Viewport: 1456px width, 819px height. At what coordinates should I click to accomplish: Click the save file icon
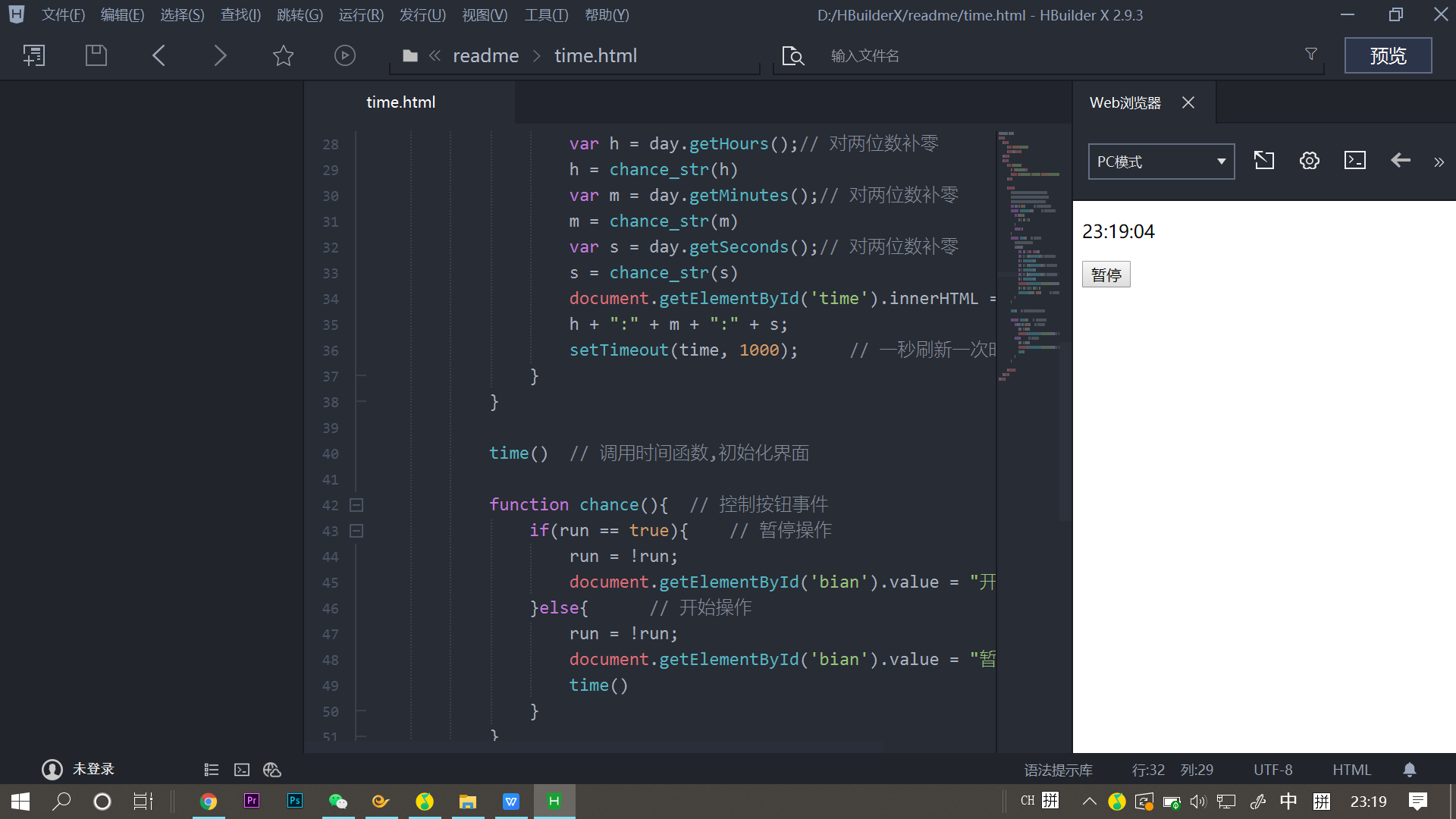(x=96, y=55)
